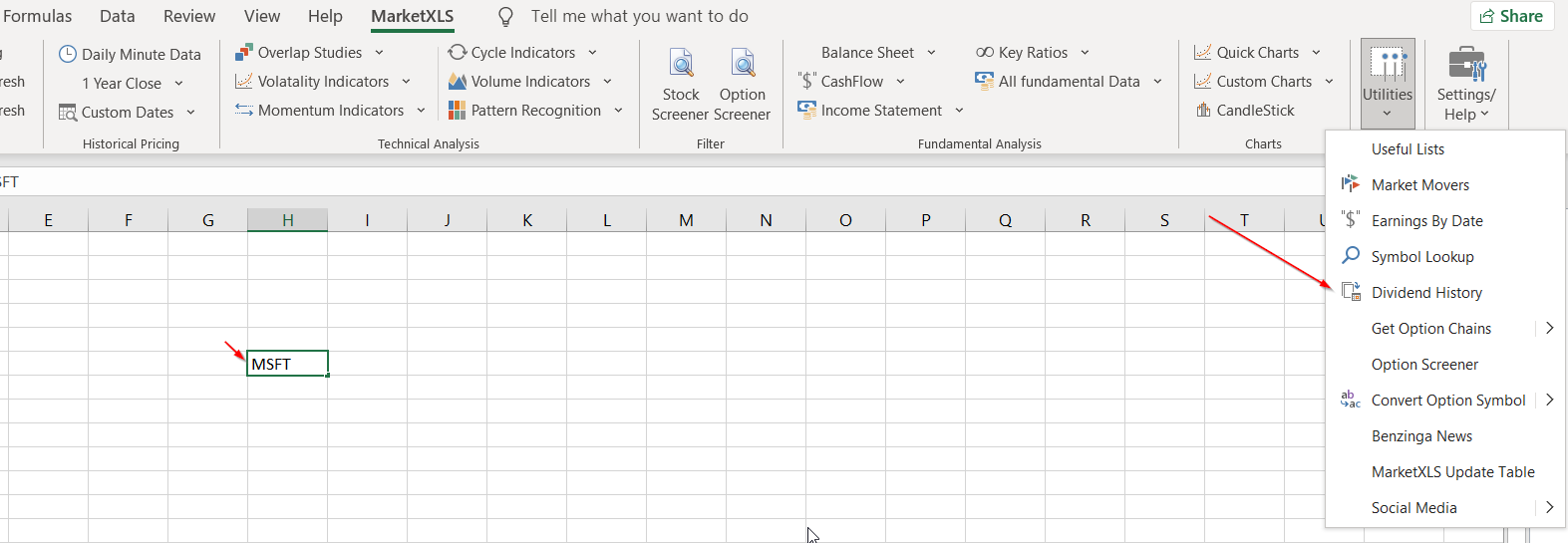Click Custom Charts icon
This screenshot has height=543, width=1568.
1203,81
